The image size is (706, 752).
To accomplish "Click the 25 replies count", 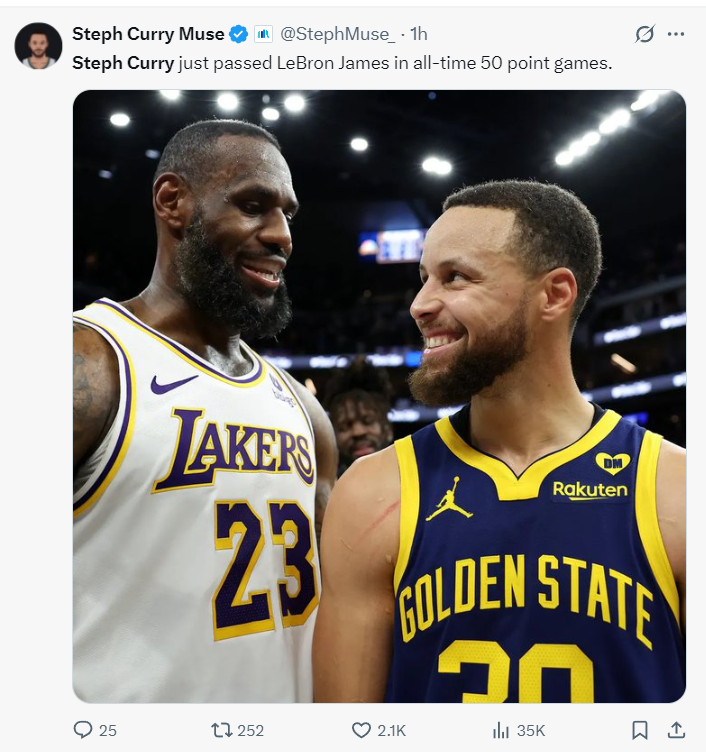I will coord(107,730).
